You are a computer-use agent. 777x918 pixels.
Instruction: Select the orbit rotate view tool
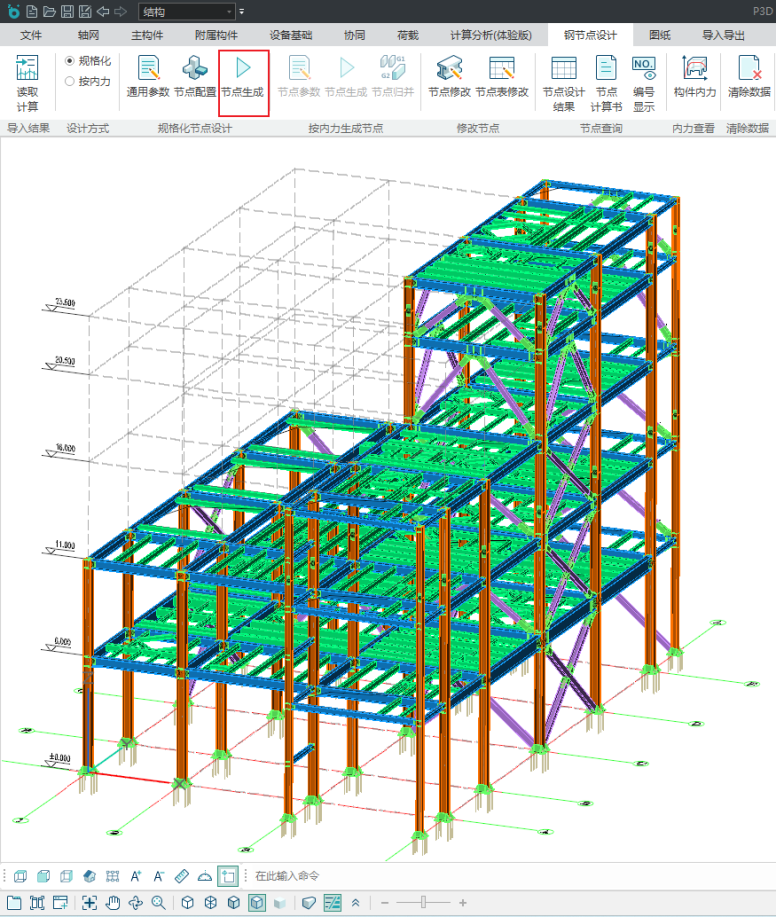point(136,903)
